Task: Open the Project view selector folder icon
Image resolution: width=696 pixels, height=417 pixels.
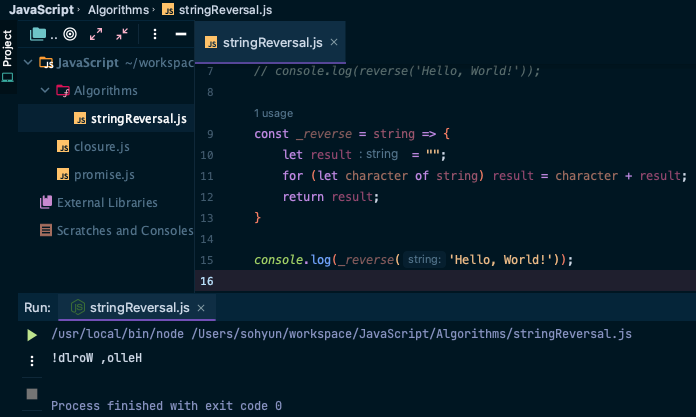Action: pyautogui.click(x=38, y=34)
